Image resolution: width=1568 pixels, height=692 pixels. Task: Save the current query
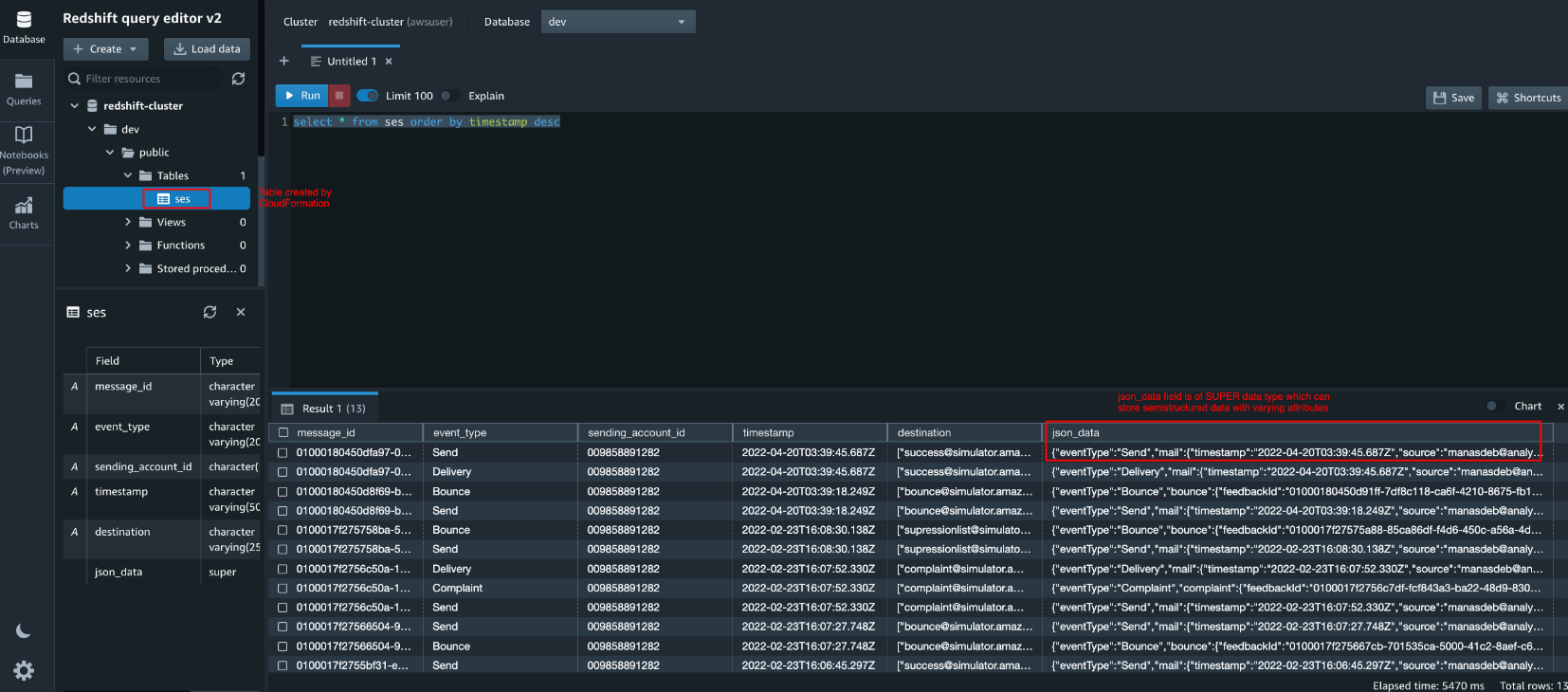click(1453, 98)
